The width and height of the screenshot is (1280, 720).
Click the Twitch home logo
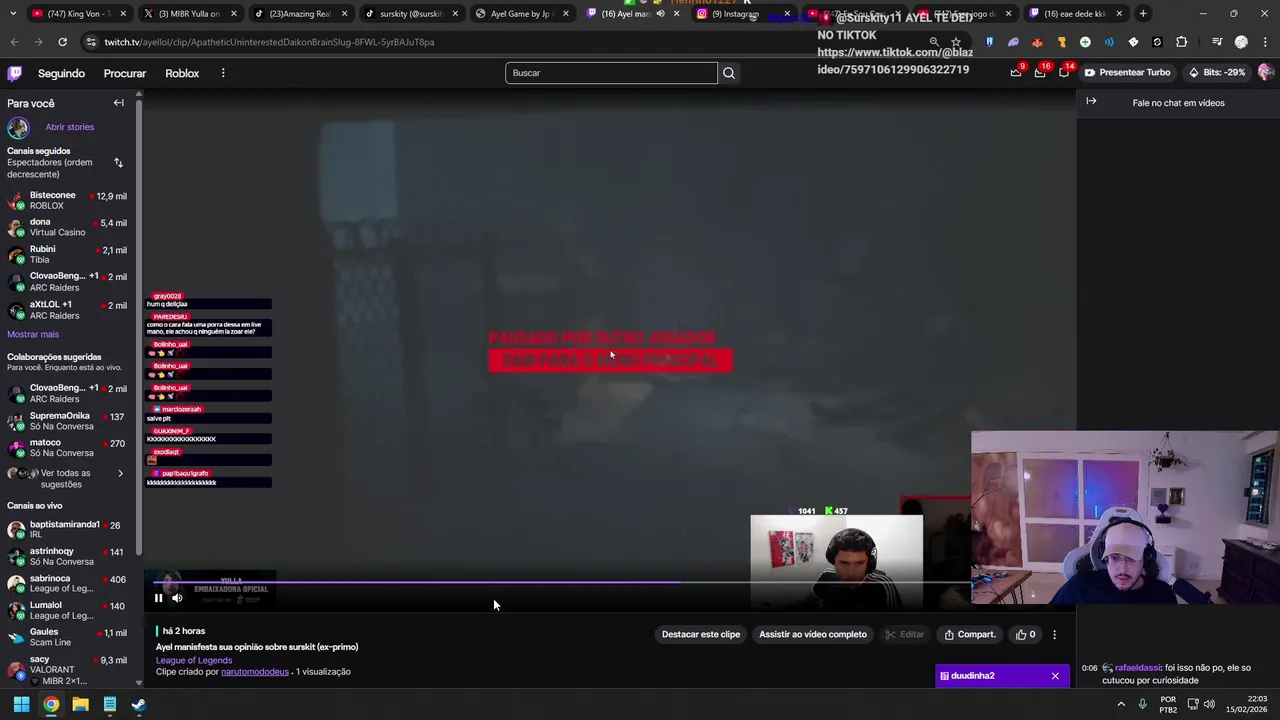pyautogui.click(x=15, y=73)
